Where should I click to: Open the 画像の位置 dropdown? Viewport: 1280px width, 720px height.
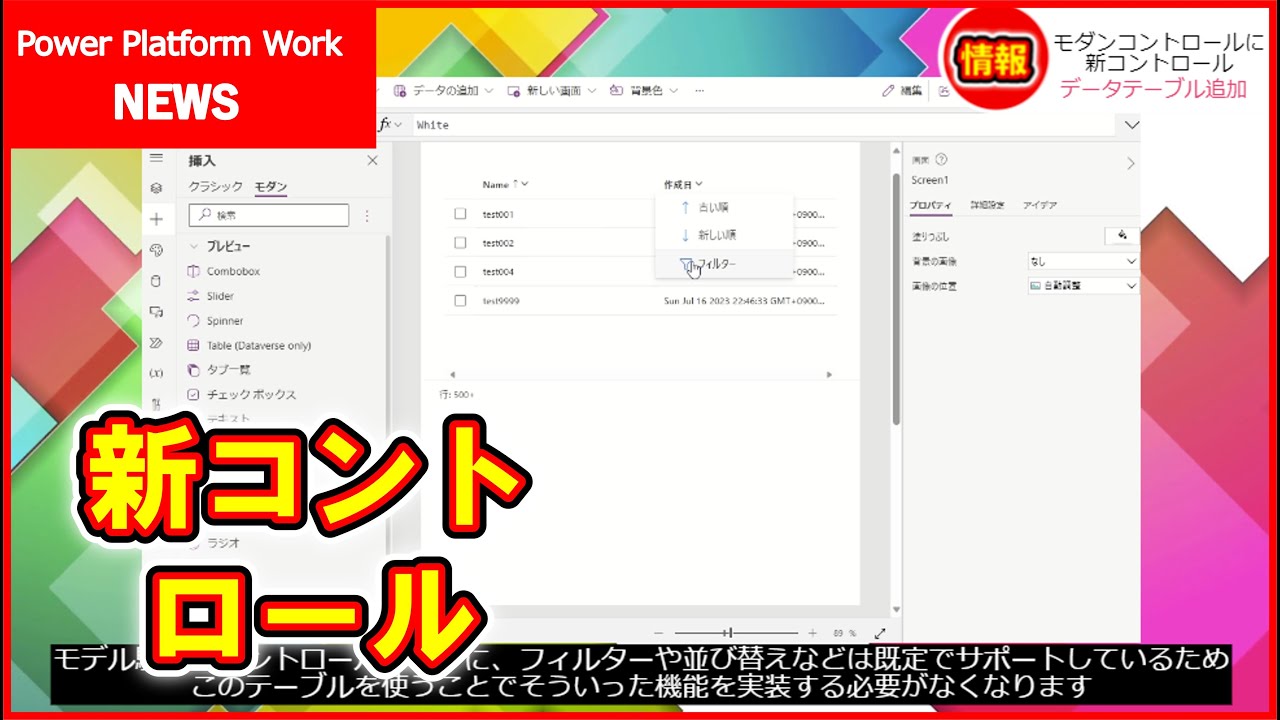click(1084, 286)
